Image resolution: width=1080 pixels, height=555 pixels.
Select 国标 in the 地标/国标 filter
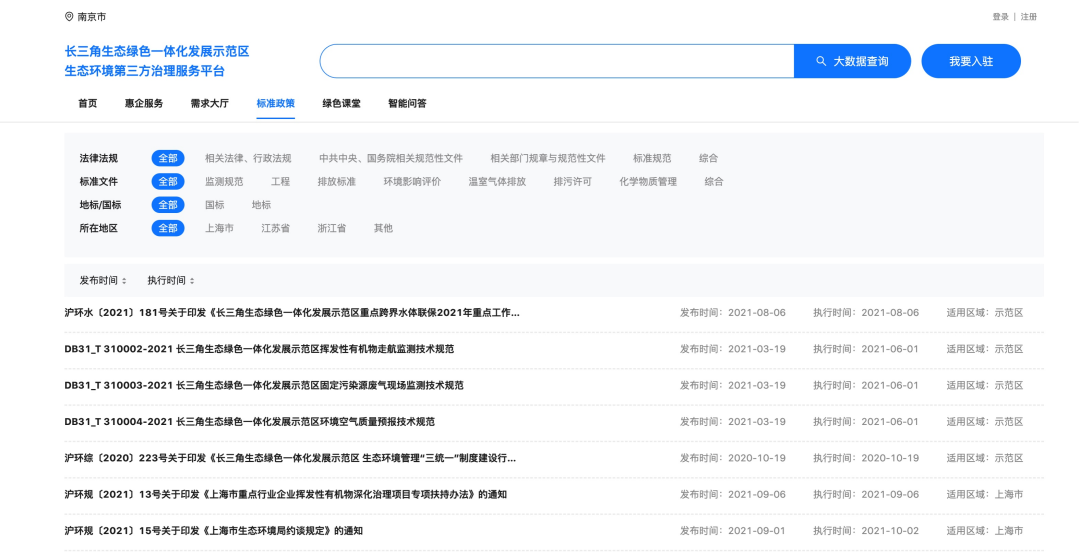pos(214,205)
